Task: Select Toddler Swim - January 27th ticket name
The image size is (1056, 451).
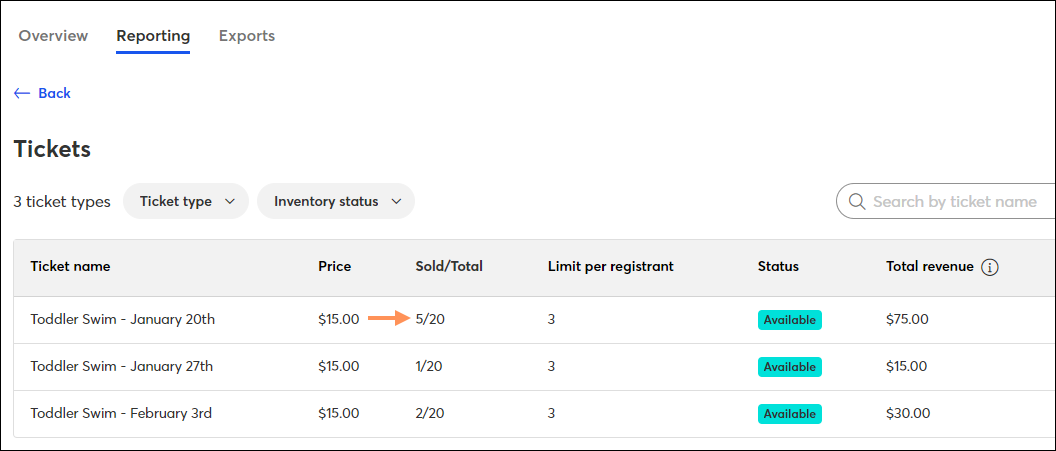Action: (122, 367)
